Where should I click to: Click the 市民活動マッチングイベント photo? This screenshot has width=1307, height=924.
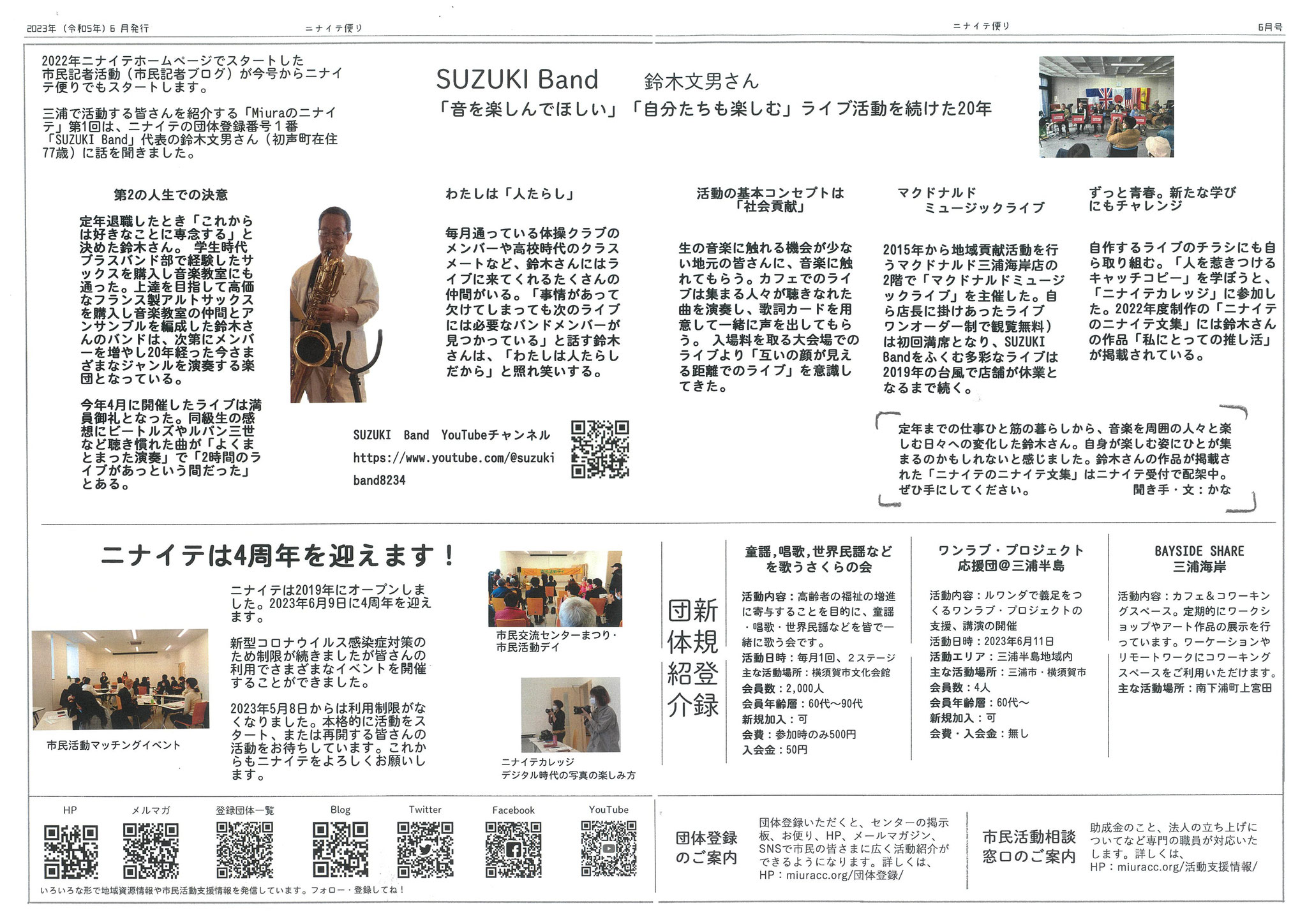tap(120, 679)
